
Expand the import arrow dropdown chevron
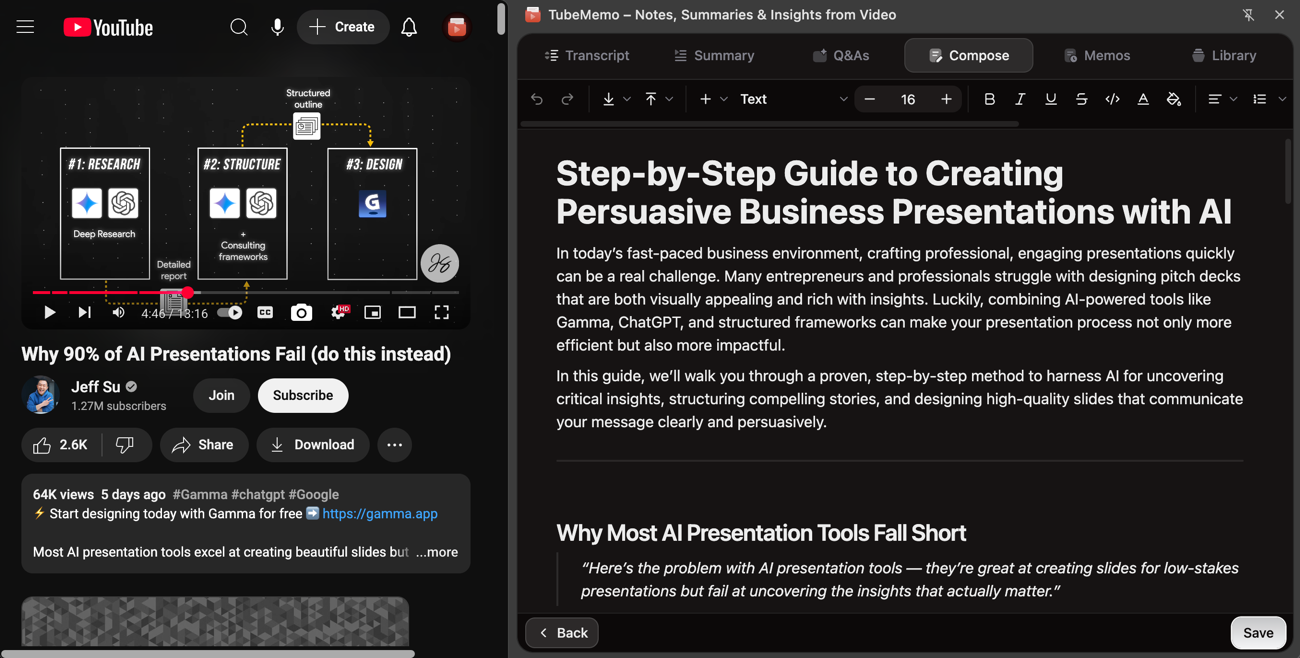[627, 99]
